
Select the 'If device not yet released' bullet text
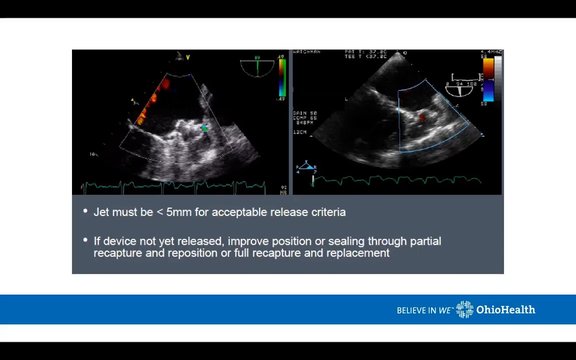(x=267, y=247)
